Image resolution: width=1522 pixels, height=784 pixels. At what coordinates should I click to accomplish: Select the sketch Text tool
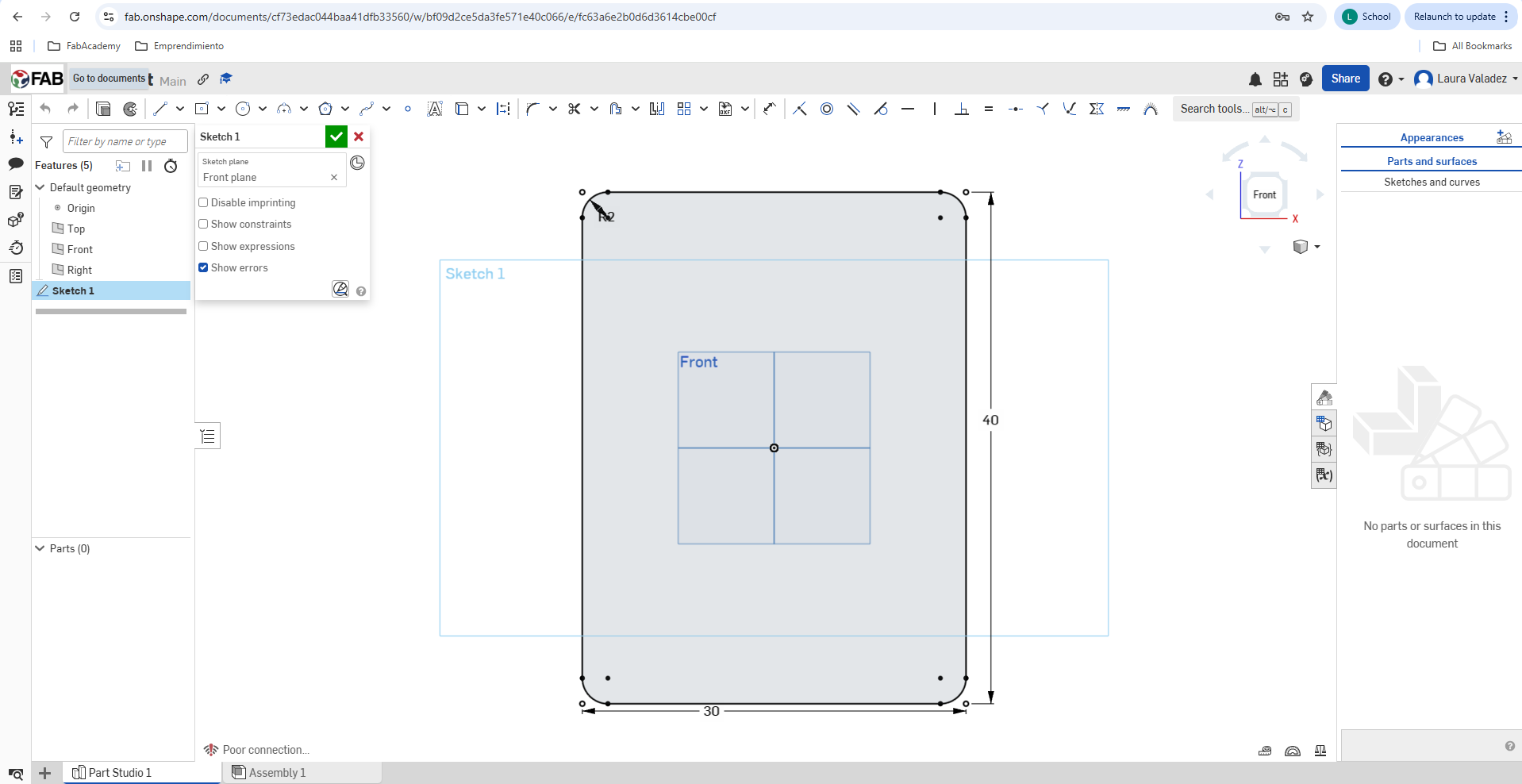(x=435, y=109)
